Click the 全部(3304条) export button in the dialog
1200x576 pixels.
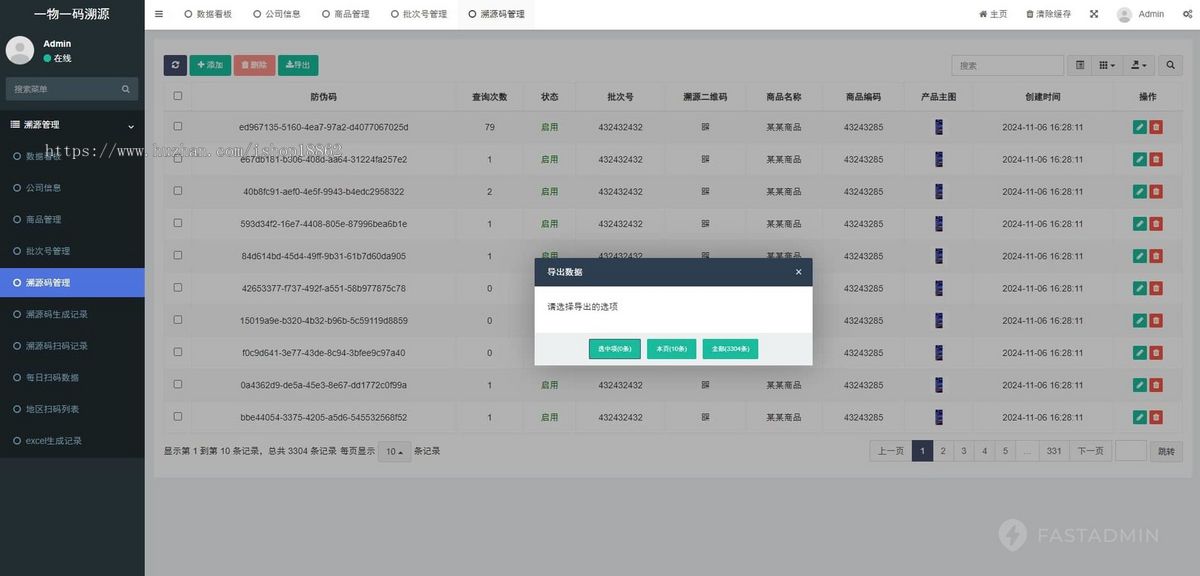pyautogui.click(x=729, y=348)
